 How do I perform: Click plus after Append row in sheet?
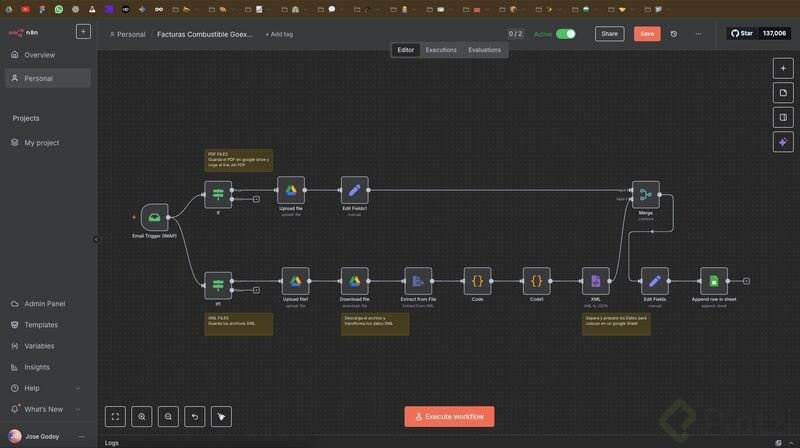point(746,281)
